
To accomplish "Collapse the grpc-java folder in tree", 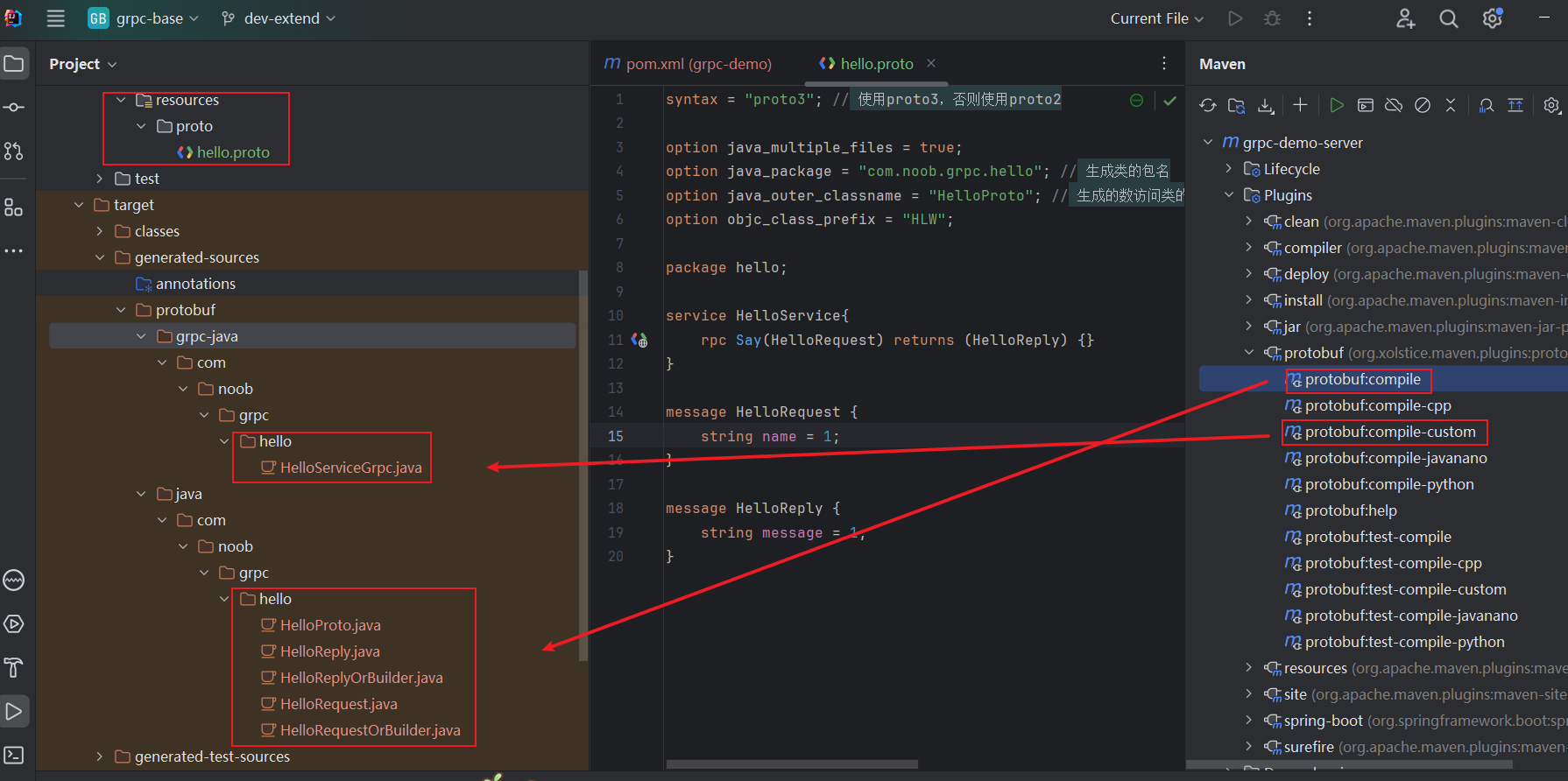I will coord(141,336).
